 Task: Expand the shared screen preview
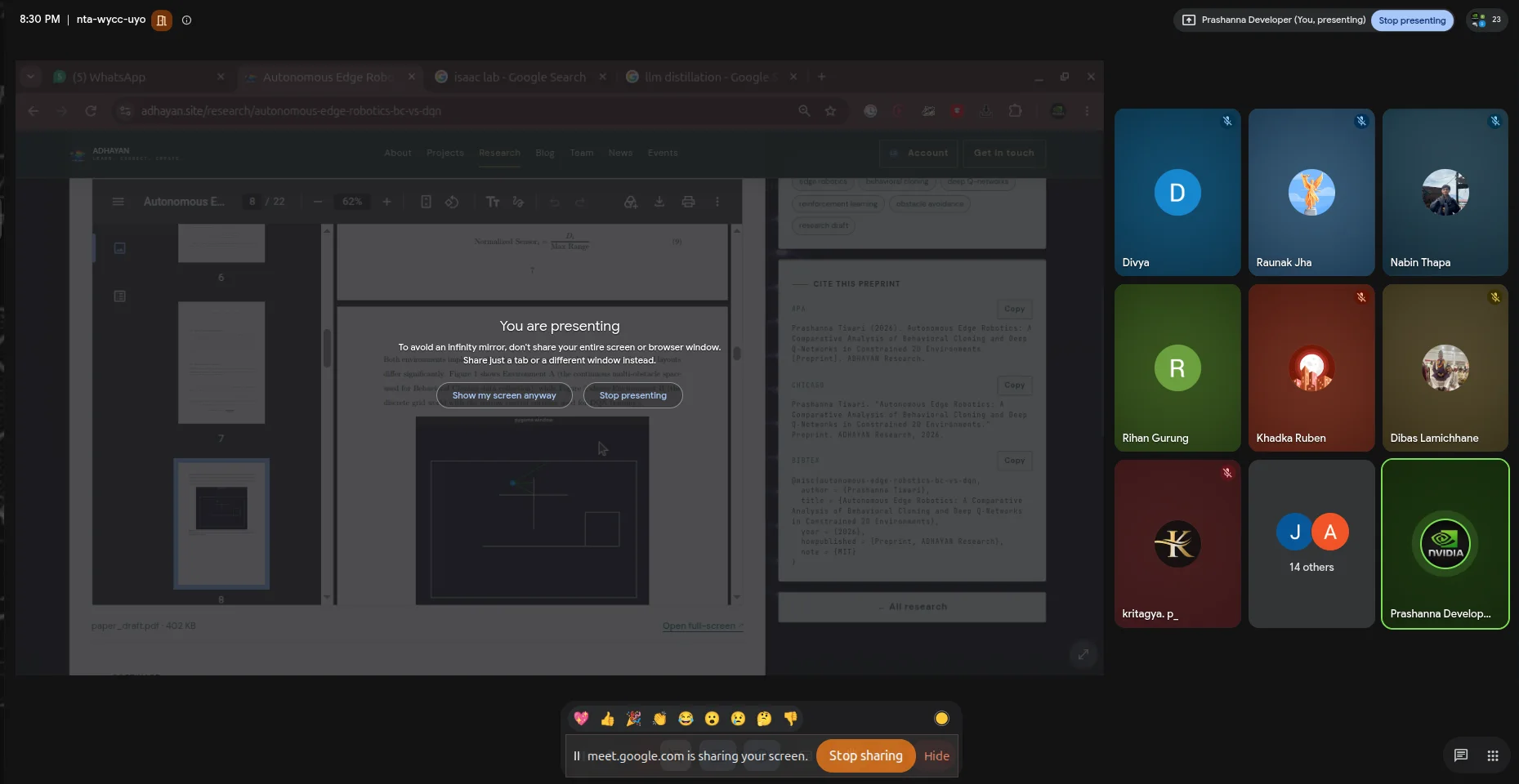[x=1083, y=654]
